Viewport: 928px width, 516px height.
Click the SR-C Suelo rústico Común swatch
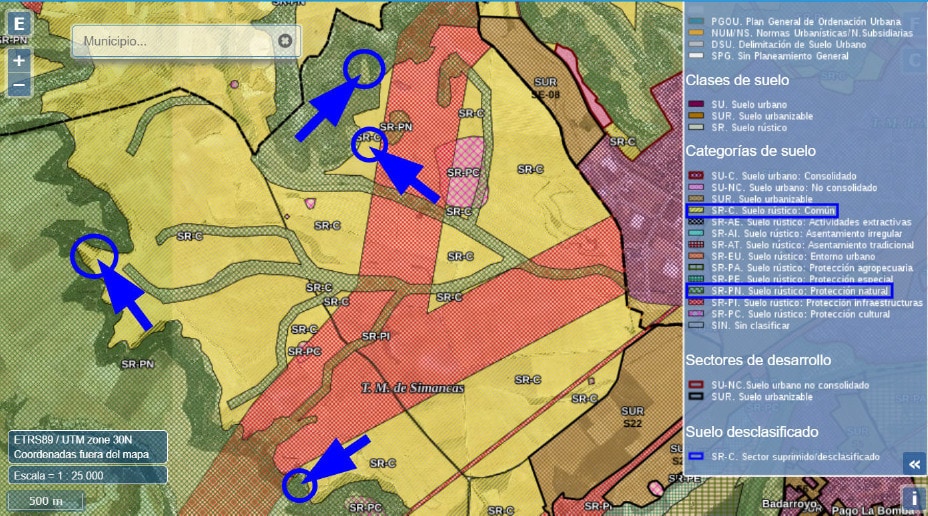[x=695, y=211]
